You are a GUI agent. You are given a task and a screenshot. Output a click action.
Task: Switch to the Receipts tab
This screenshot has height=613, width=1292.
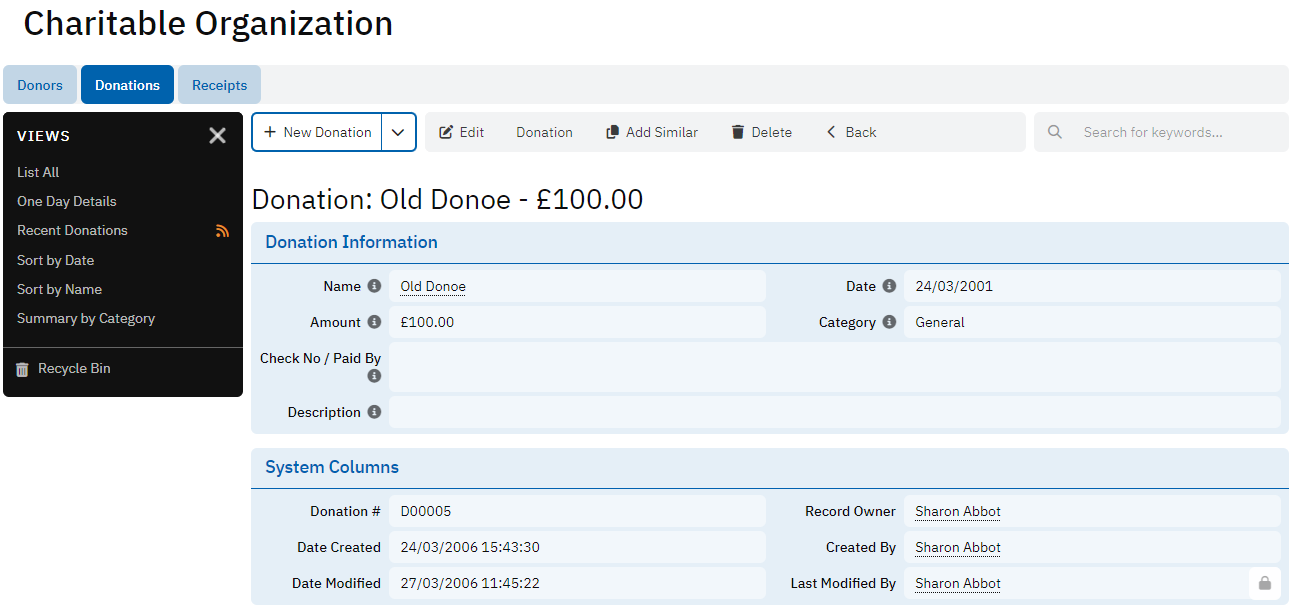coord(219,85)
